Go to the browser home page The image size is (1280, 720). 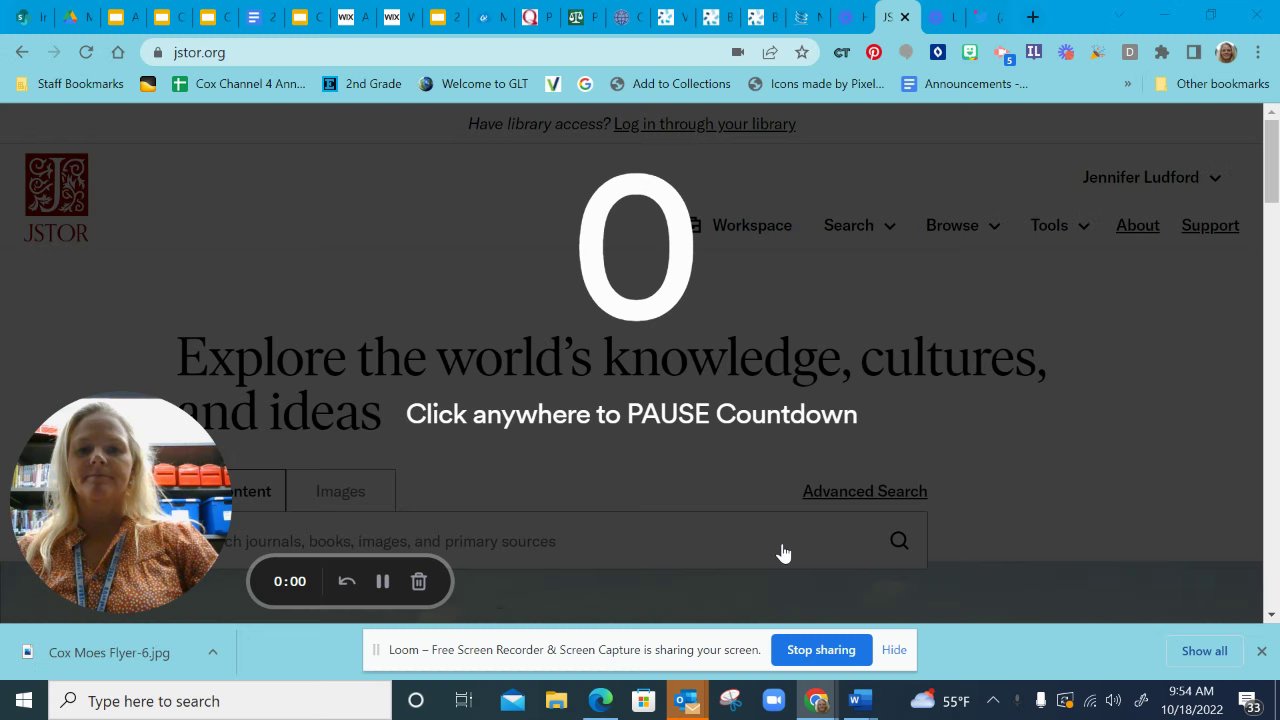point(118,52)
